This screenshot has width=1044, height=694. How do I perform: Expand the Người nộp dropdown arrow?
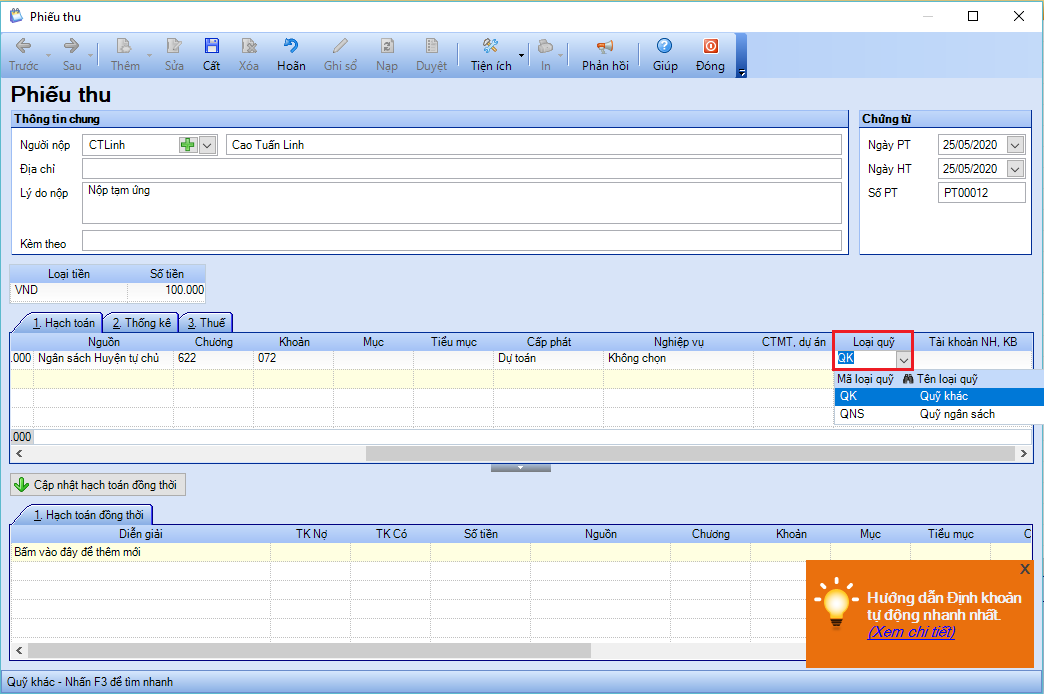(207, 145)
